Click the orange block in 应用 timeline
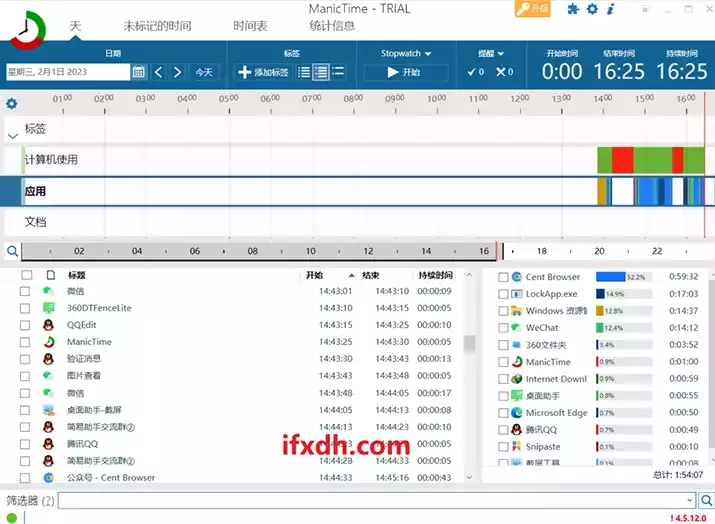Image resolution: width=715 pixels, height=524 pixels. (601, 192)
